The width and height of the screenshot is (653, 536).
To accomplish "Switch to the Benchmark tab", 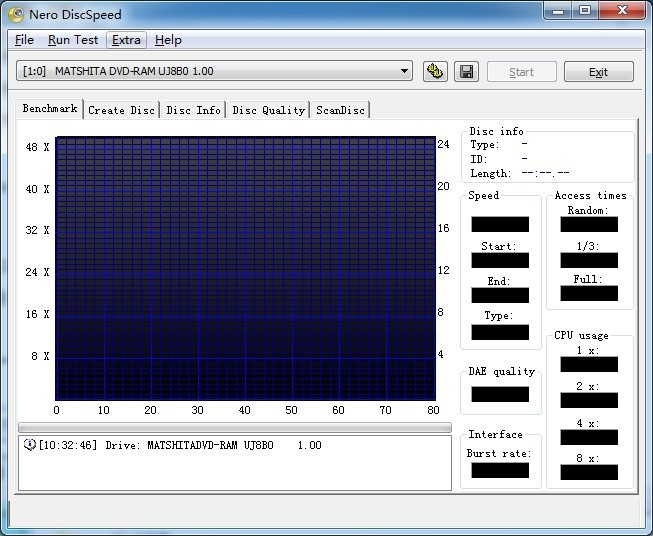I will click(x=50, y=109).
